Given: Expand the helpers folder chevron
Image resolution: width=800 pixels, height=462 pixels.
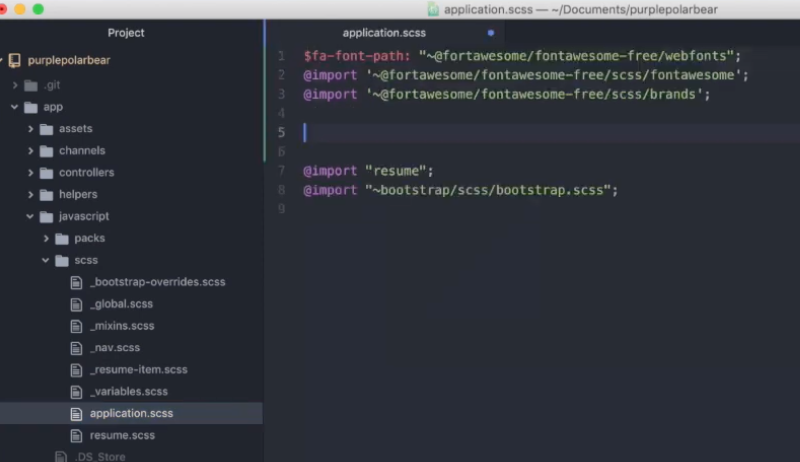Looking at the screenshot, I should pos(30,195).
